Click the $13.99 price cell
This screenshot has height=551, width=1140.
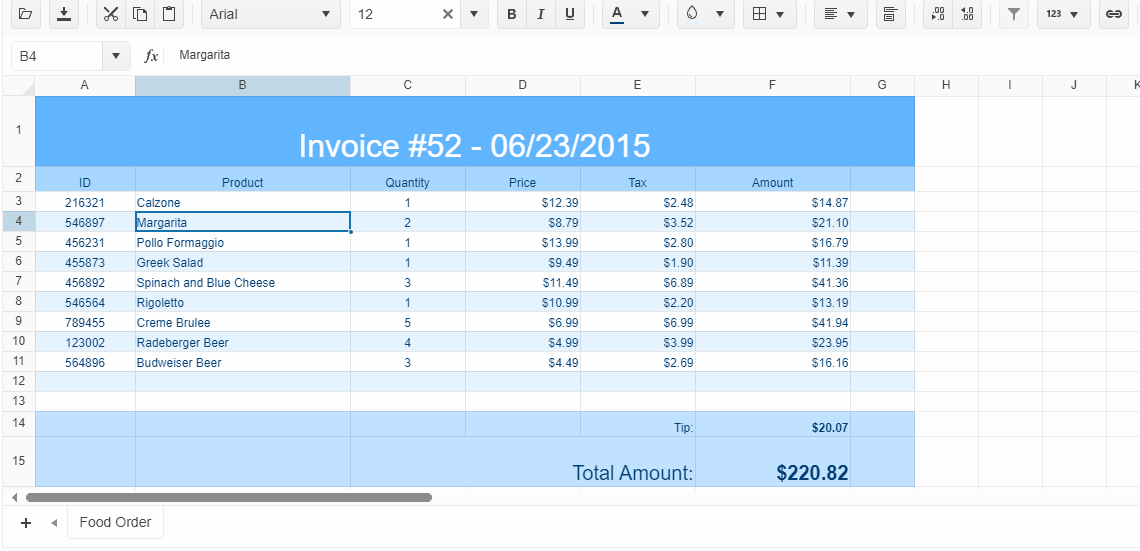(x=523, y=242)
